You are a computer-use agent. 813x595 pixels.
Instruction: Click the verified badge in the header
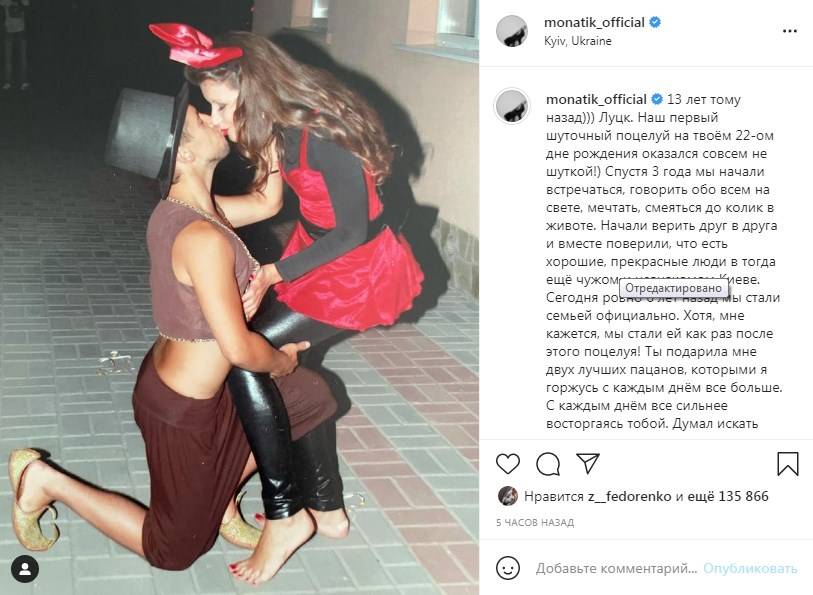[x=655, y=22]
